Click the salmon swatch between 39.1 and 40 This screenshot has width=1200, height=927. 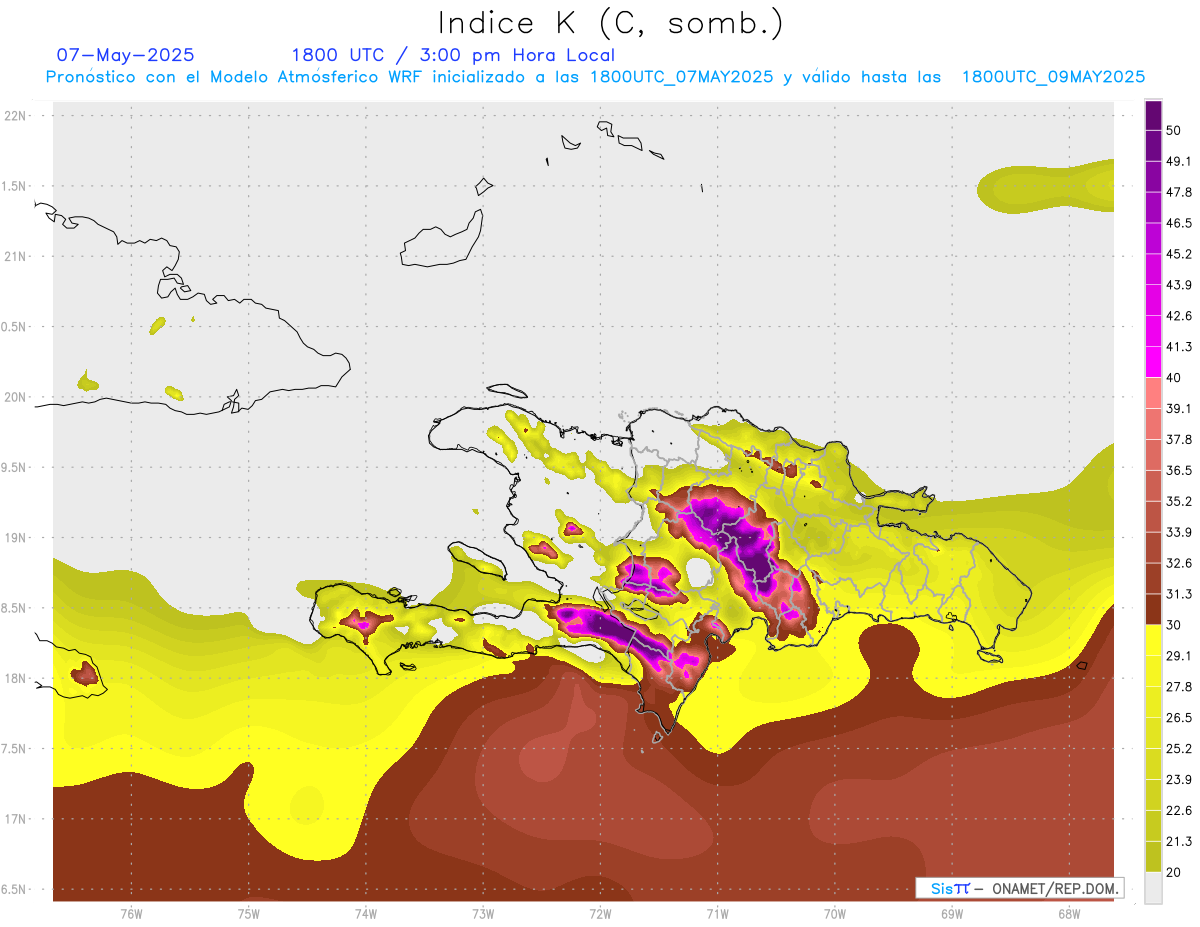click(x=1154, y=393)
